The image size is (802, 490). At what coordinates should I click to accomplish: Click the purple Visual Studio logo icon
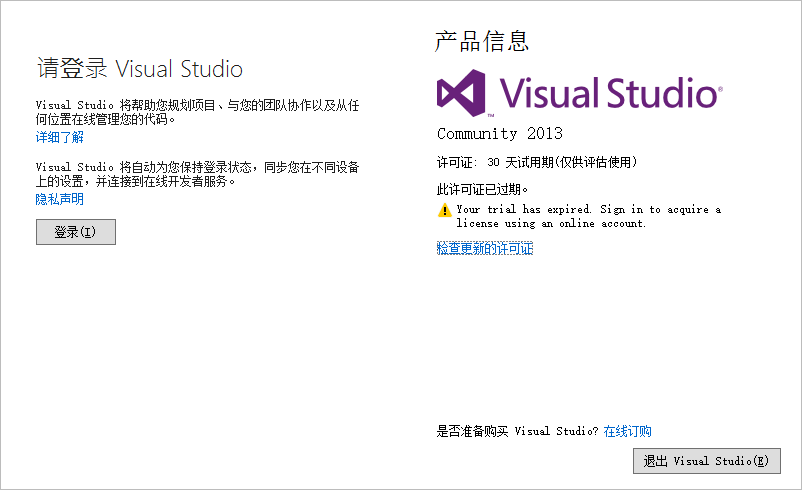[x=461, y=93]
